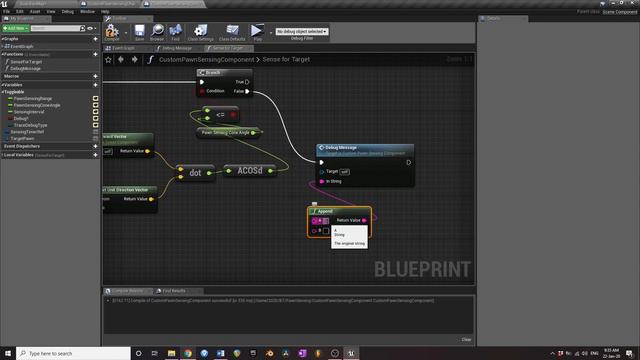The image size is (640, 360).
Task: Click the Branch node False output pin
Action: tap(247, 91)
